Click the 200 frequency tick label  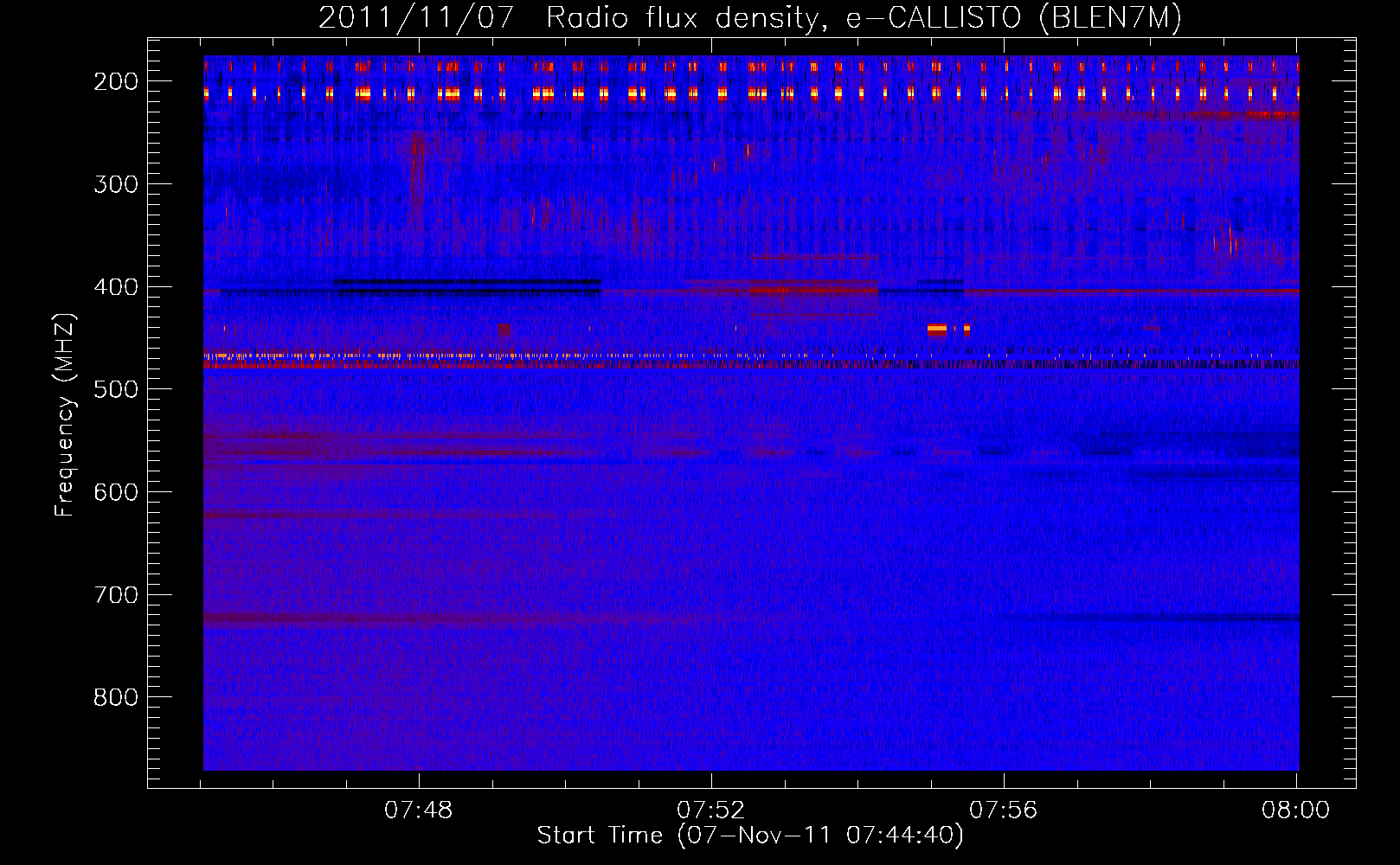click(116, 81)
